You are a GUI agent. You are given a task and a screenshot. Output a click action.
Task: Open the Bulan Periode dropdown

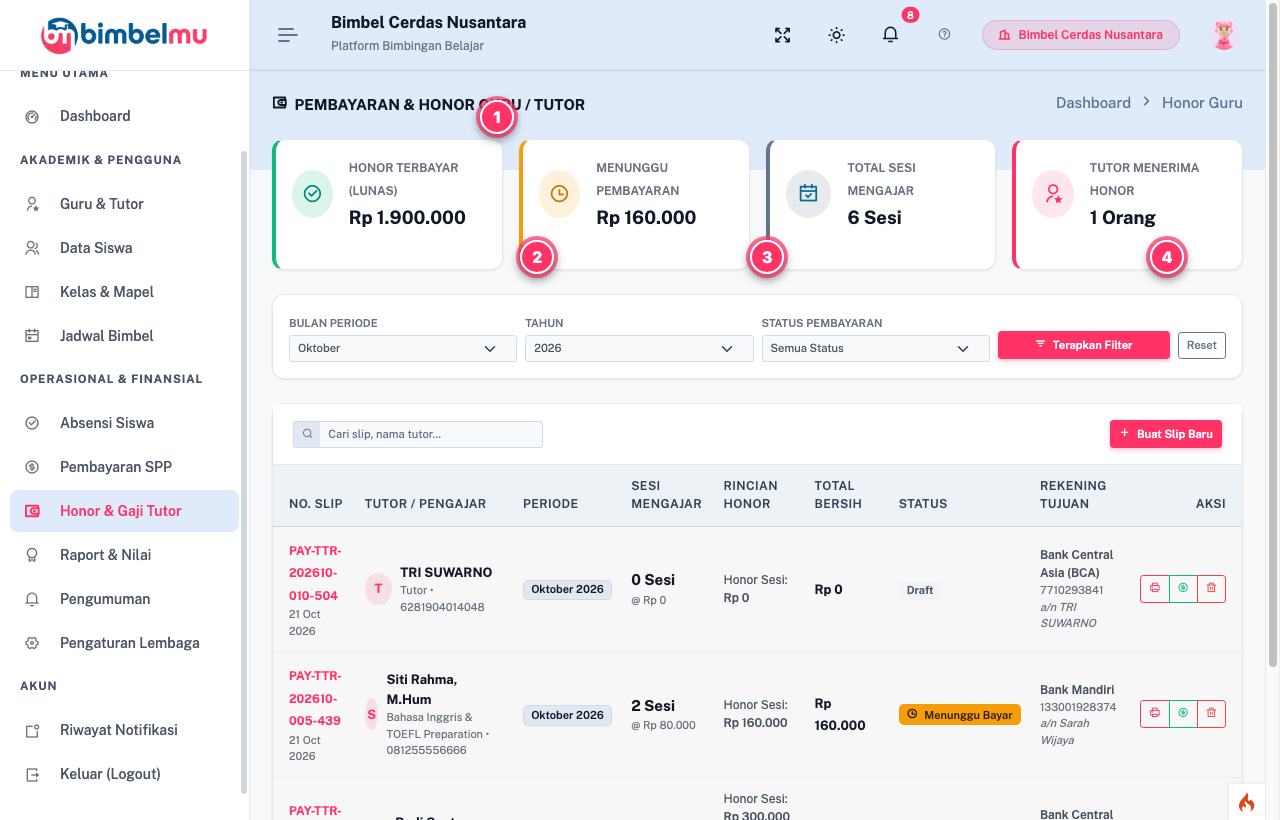(x=403, y=348)
